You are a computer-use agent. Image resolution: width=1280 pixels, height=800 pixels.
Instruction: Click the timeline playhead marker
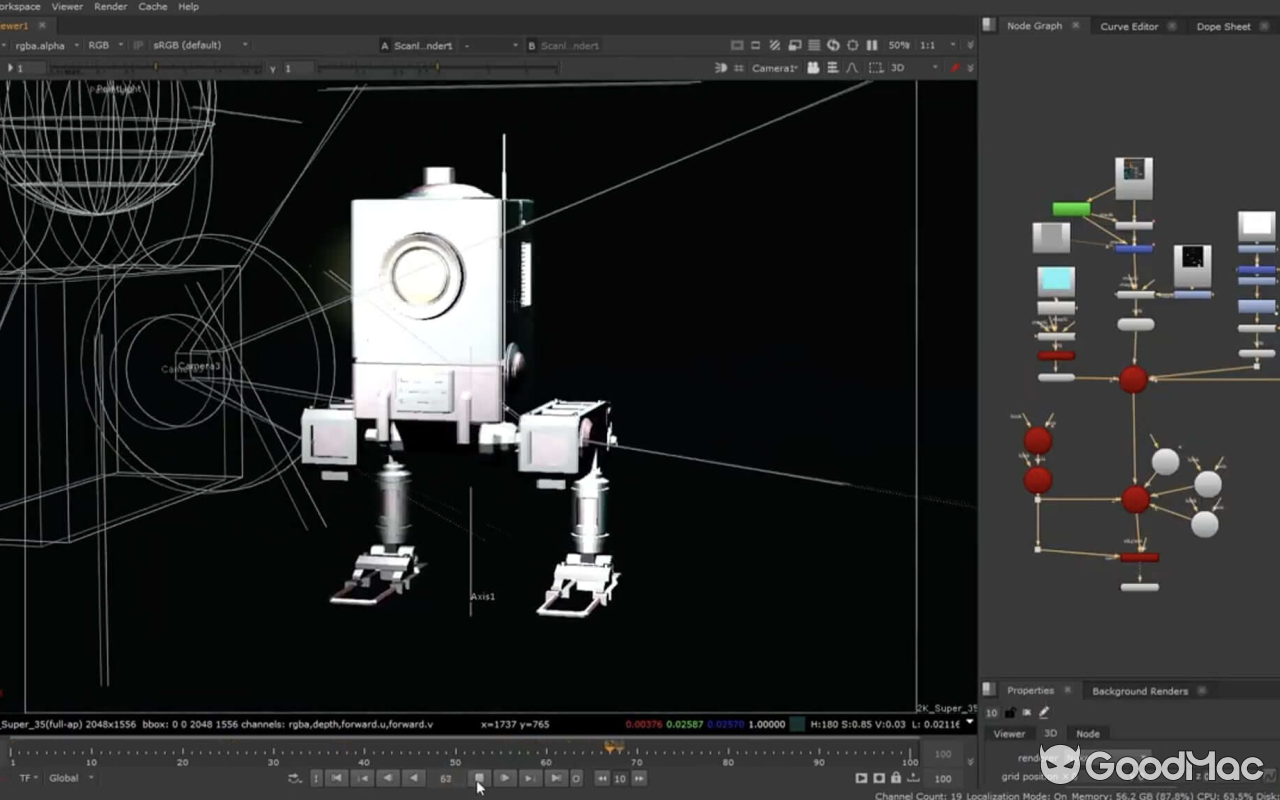click(x=614, y=746)
